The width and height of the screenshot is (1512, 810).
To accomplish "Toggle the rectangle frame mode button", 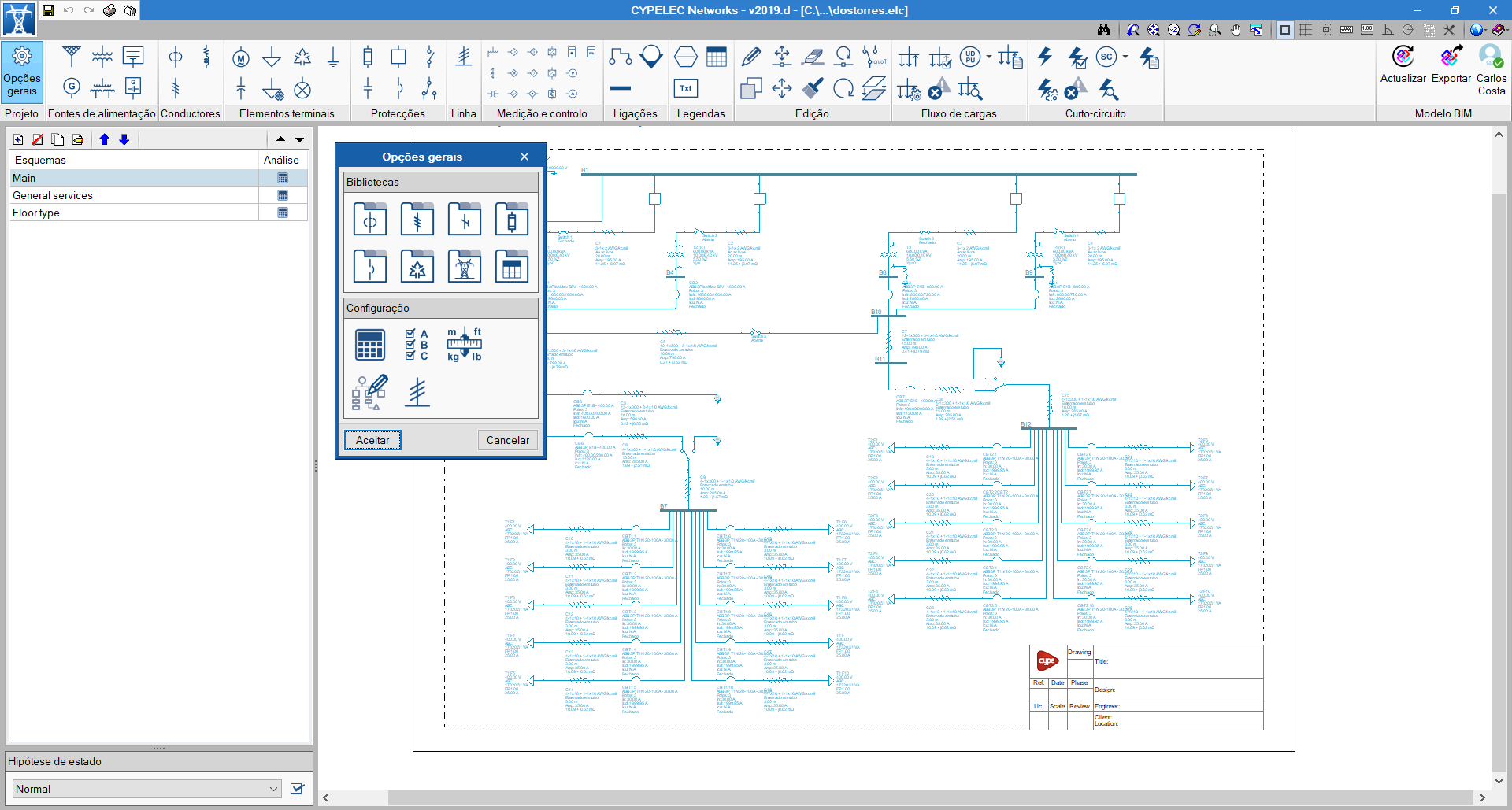I will (x=1285, y=30).
